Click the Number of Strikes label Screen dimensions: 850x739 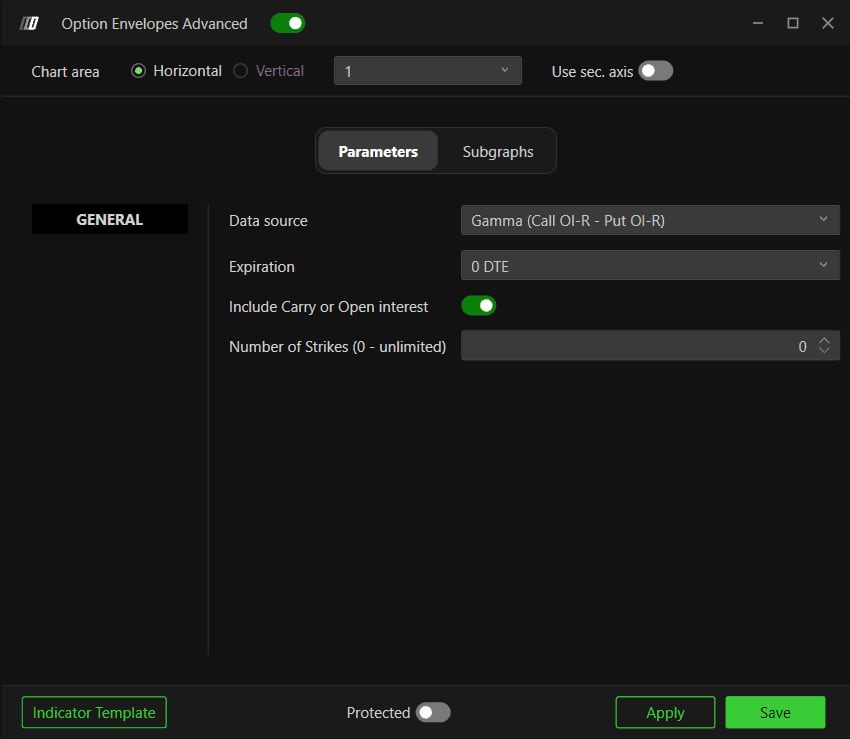tap(338, 346)
